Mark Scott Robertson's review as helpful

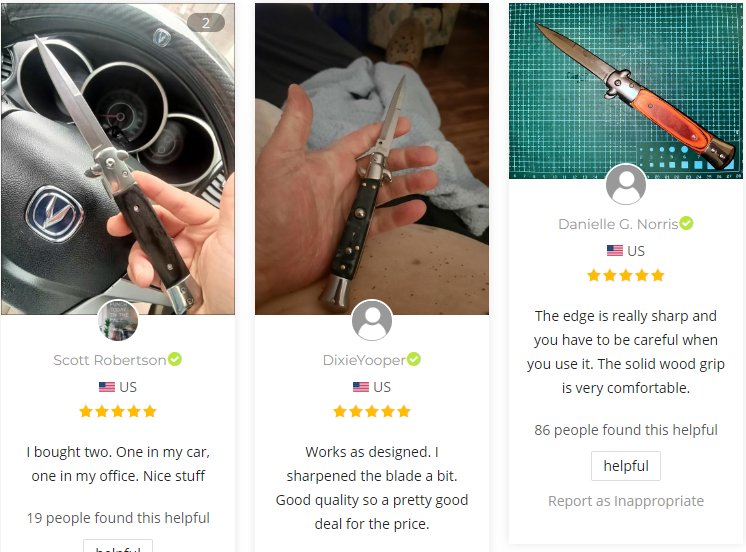[x=118, y=546]
